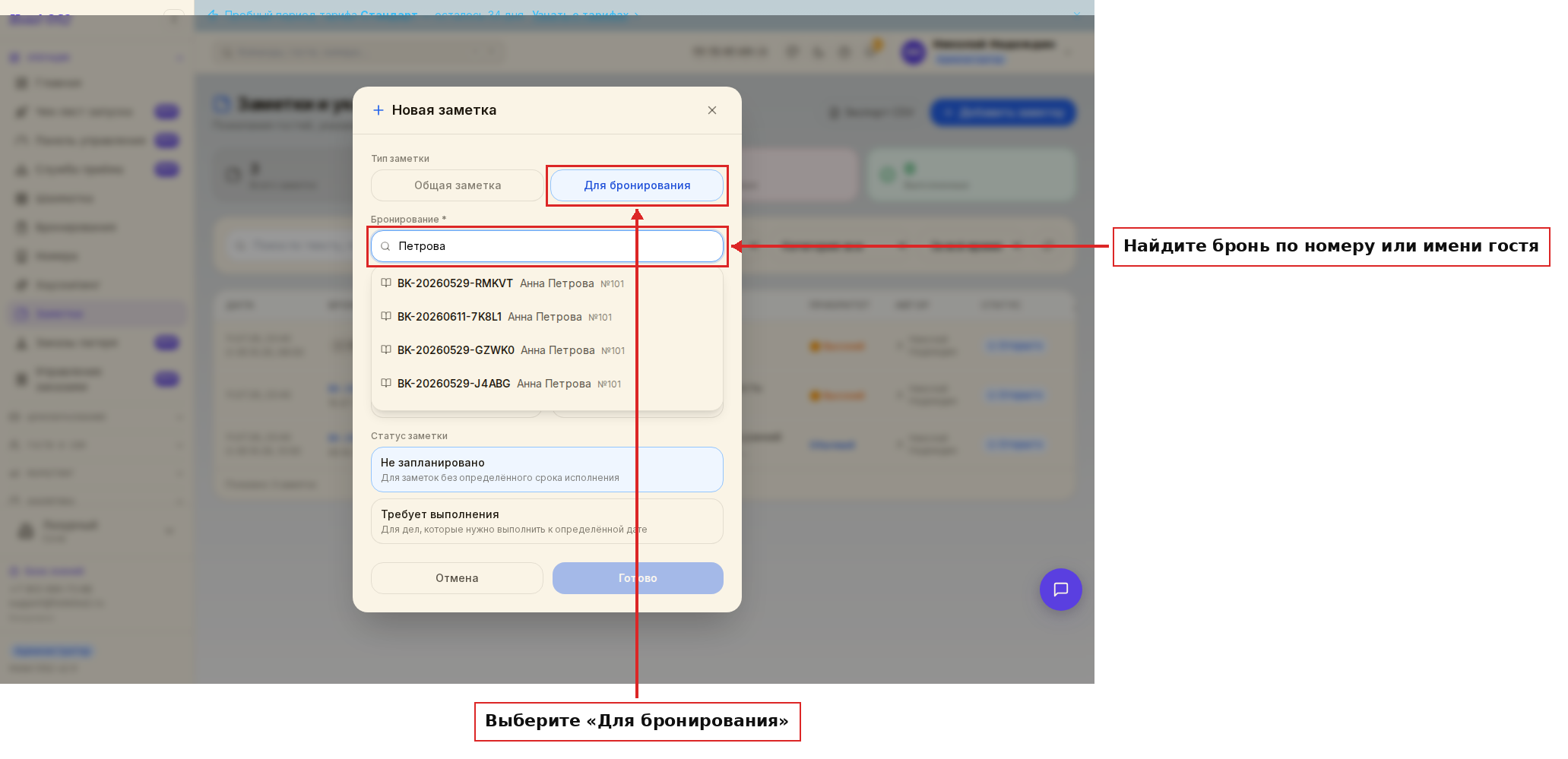
Task: Select the Общая заметка note type
Action: click(458, 185)
